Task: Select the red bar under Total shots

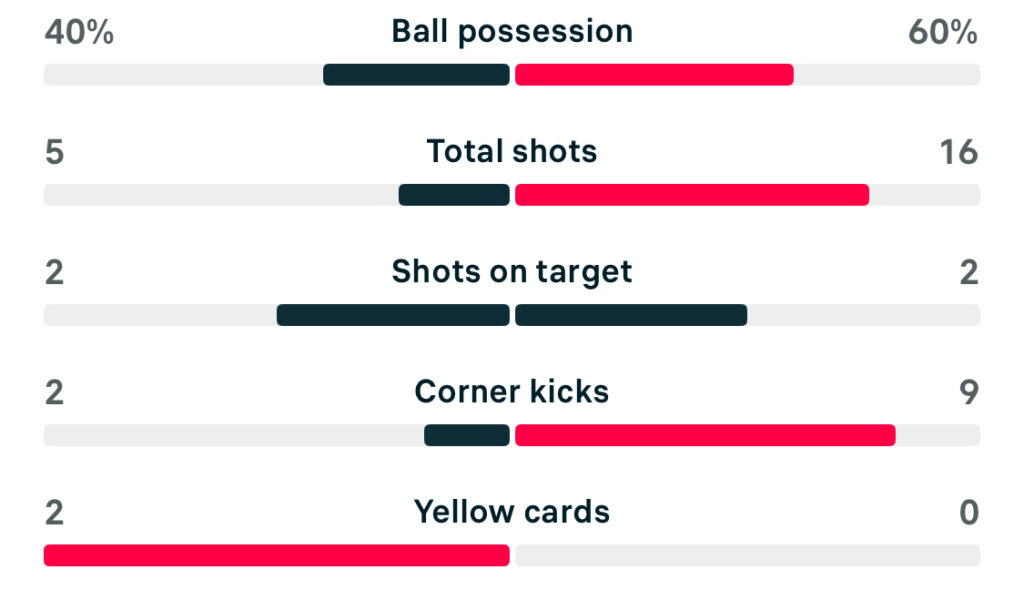Action: 692,195
